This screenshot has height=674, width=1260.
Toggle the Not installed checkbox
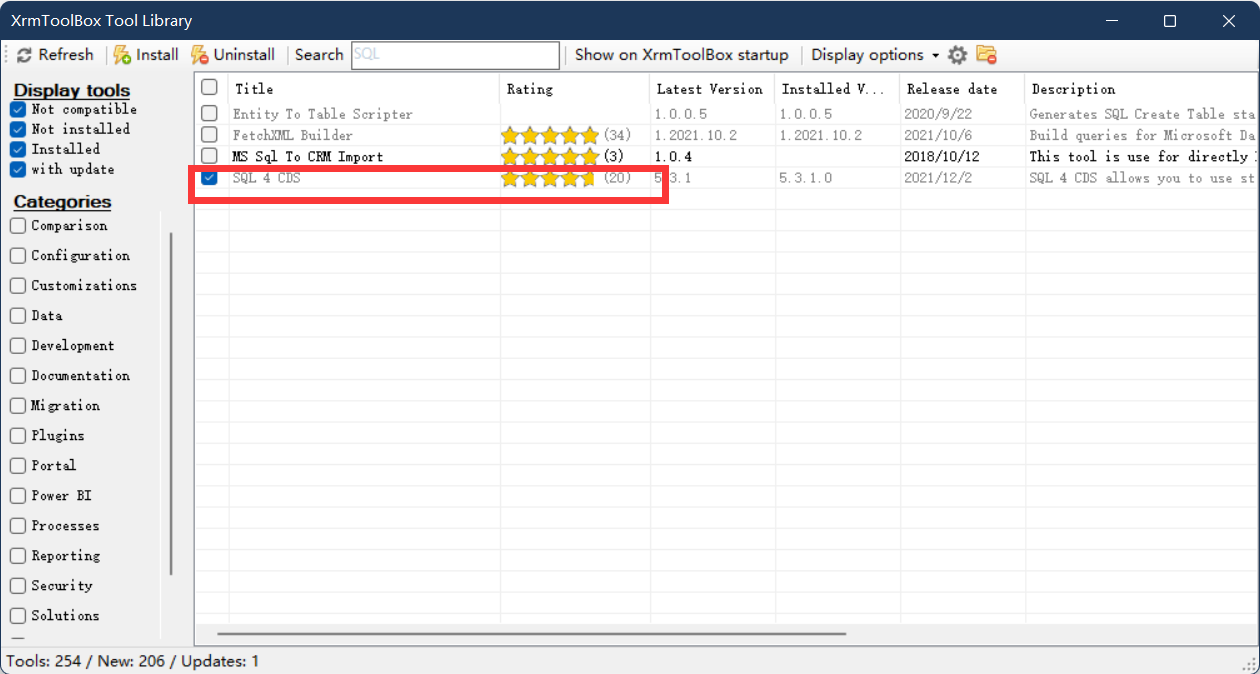click(x=18, y=129)
